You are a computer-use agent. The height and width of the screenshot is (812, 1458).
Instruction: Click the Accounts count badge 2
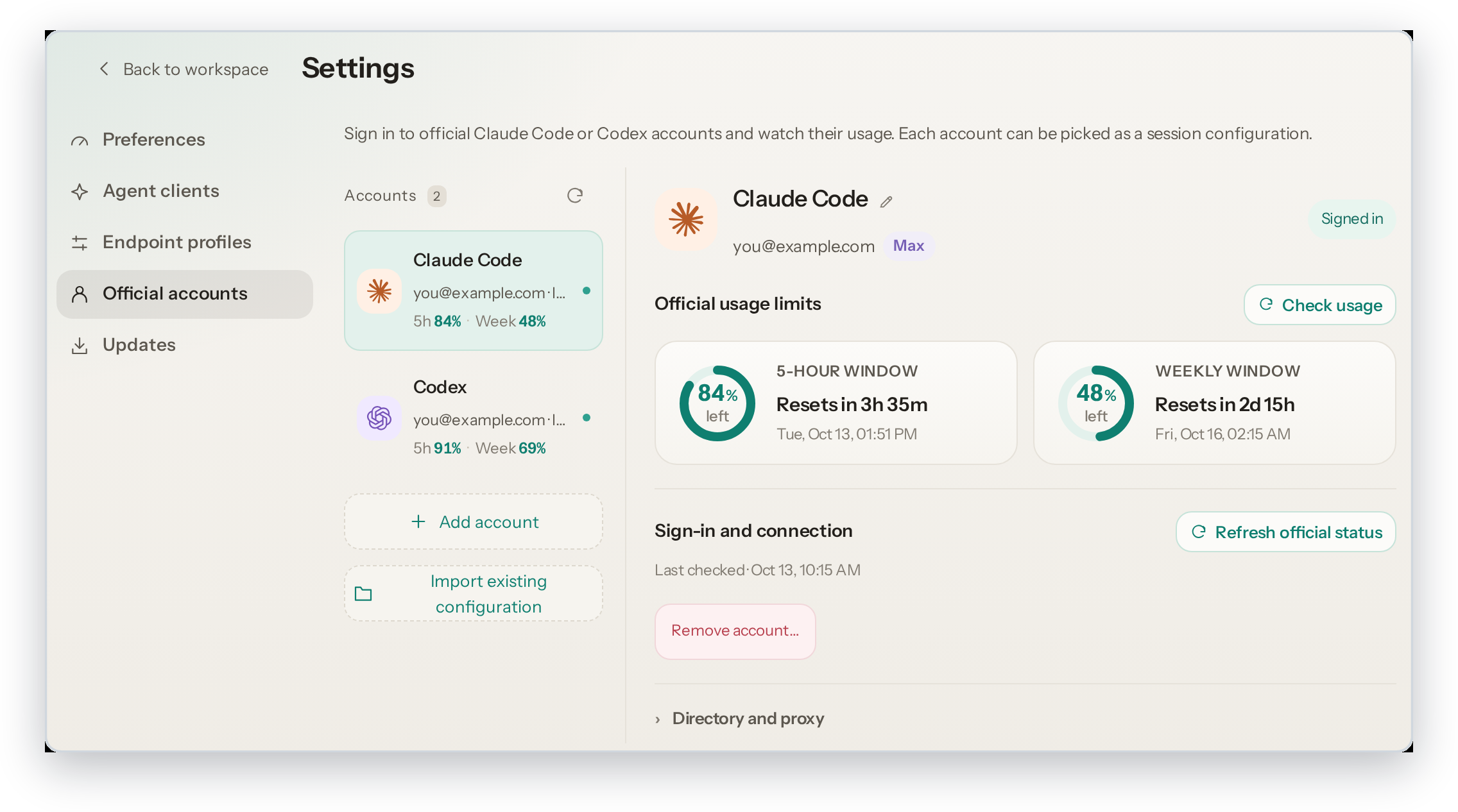click(437, 196)
